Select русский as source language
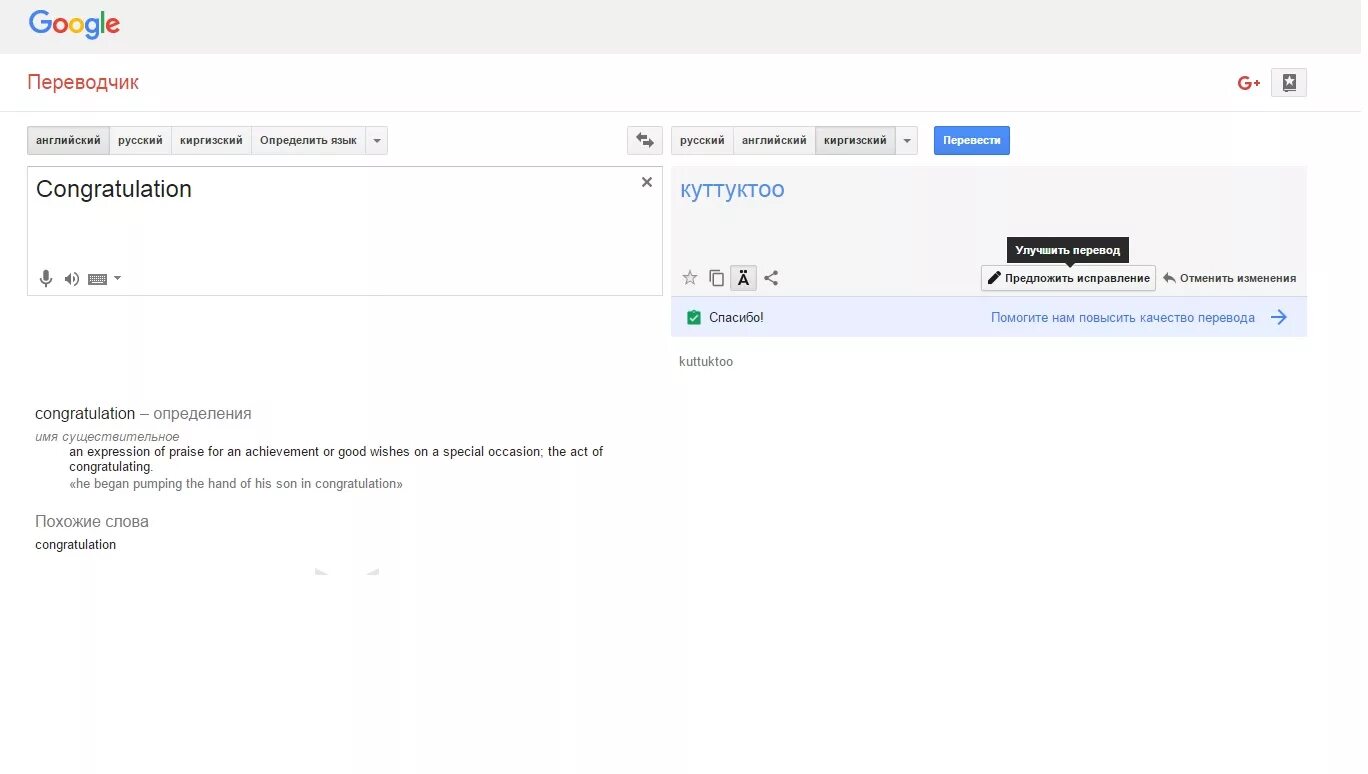 click(140, 141)
